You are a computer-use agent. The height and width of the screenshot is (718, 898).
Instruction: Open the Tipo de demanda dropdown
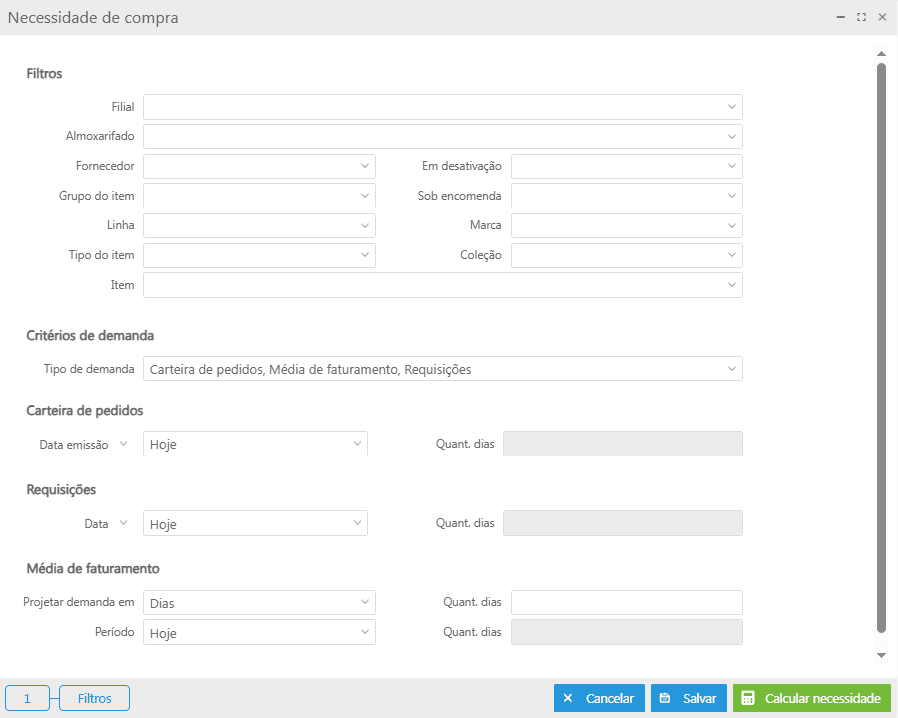coord(732,369)
